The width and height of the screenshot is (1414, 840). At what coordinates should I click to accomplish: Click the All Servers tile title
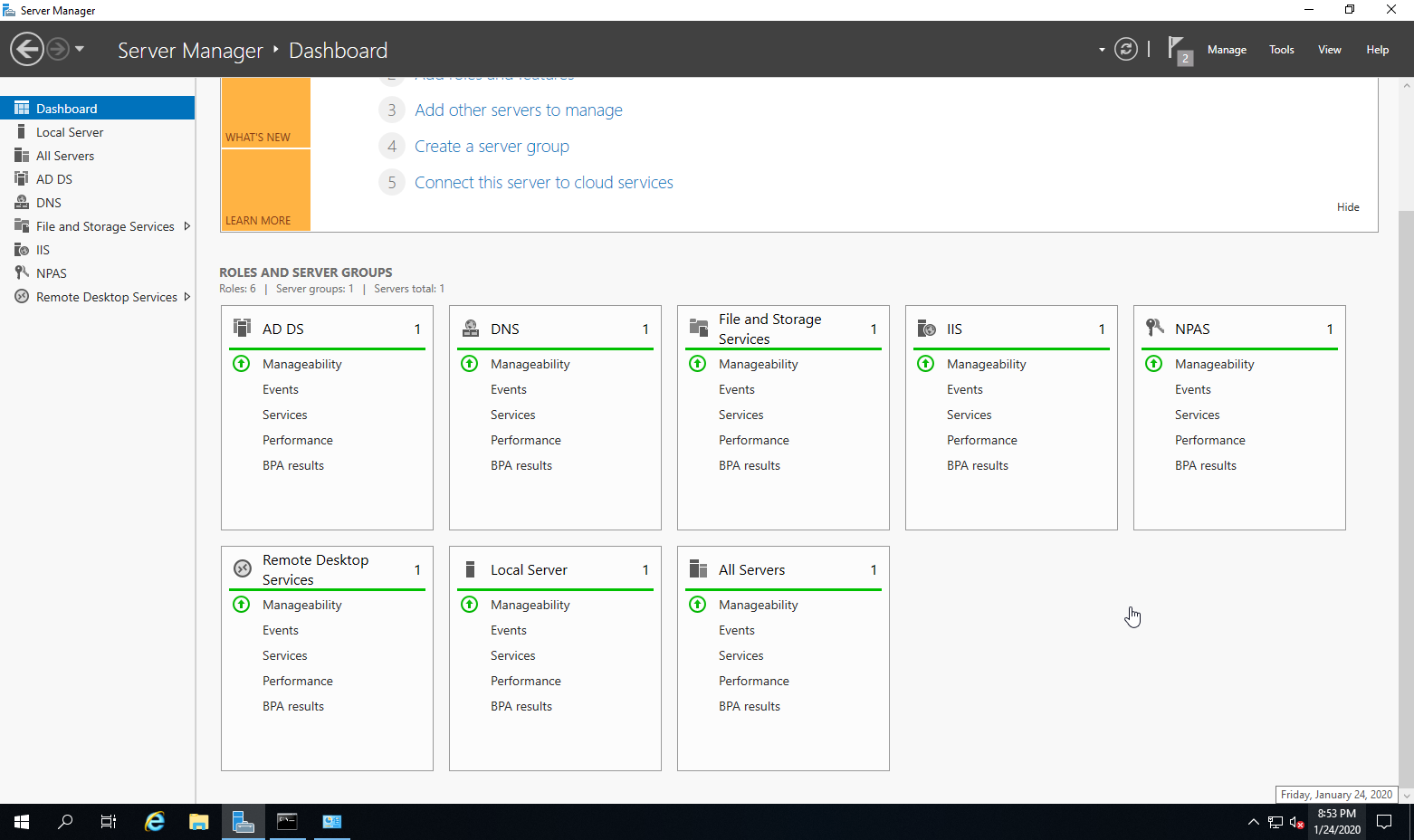(752, 569)
